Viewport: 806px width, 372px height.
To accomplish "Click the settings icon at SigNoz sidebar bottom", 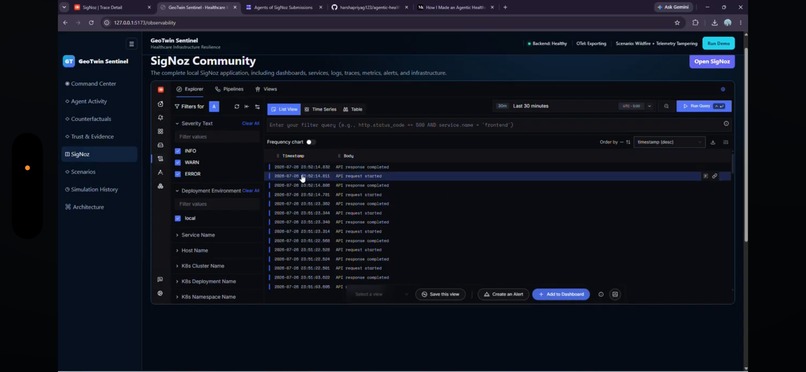I will pos(160,293).
